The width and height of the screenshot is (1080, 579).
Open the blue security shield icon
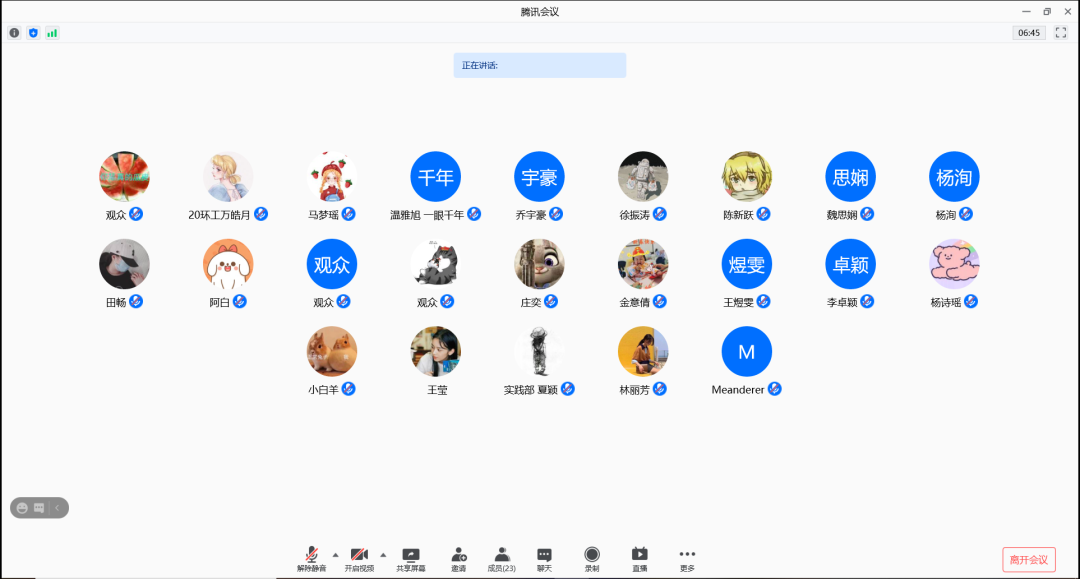(33, 33)
